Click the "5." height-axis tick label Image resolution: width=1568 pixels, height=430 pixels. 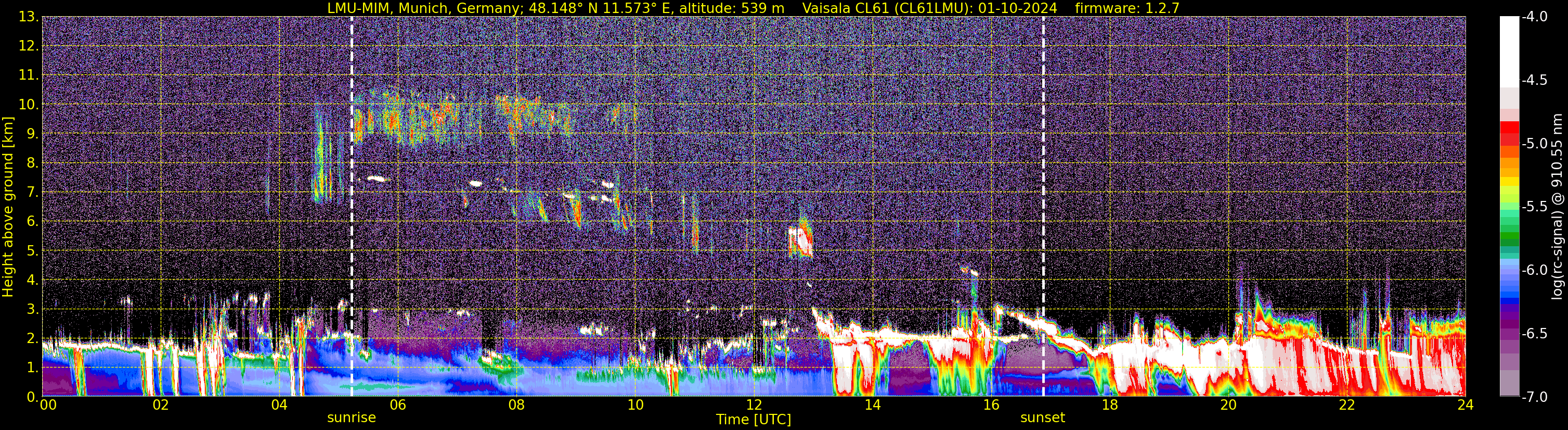(32, 251)
